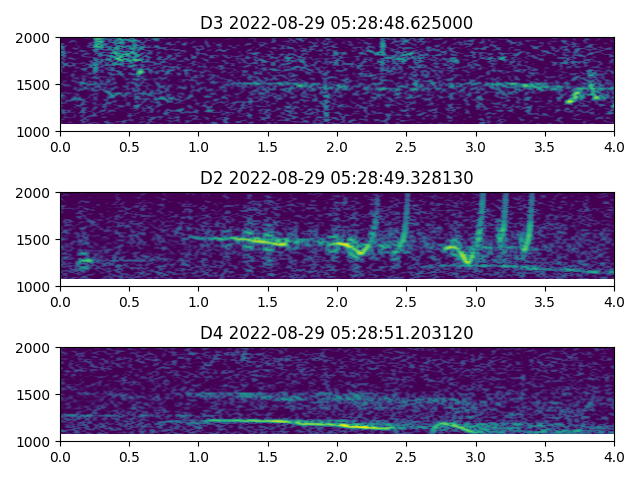Click the 0.0 x-axis tick label under D4 plot
This screenshot has width=640, height=480.
[60, 457]
